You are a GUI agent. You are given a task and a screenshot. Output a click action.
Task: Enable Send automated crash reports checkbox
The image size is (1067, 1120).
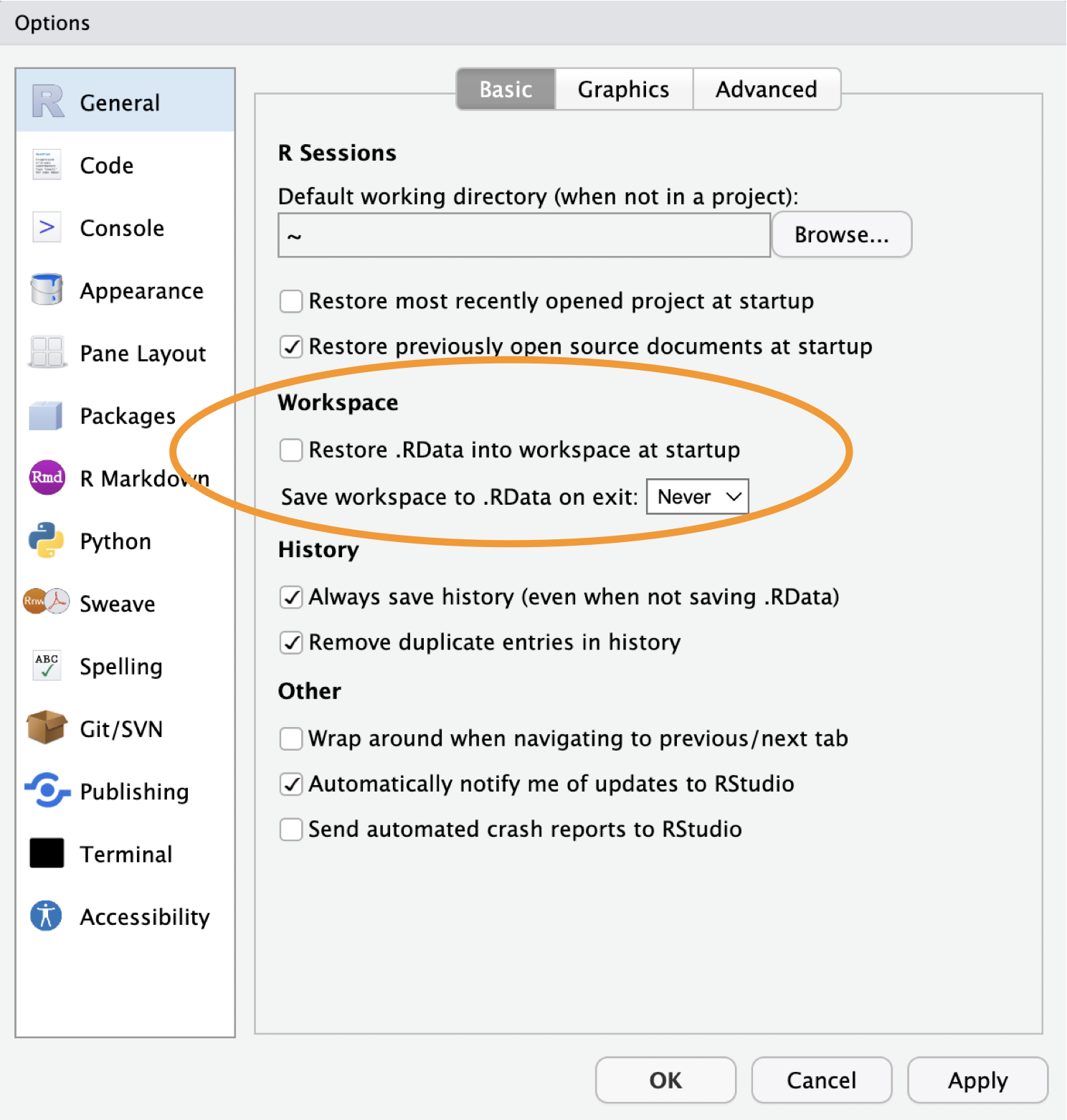[x=291, y=830]
